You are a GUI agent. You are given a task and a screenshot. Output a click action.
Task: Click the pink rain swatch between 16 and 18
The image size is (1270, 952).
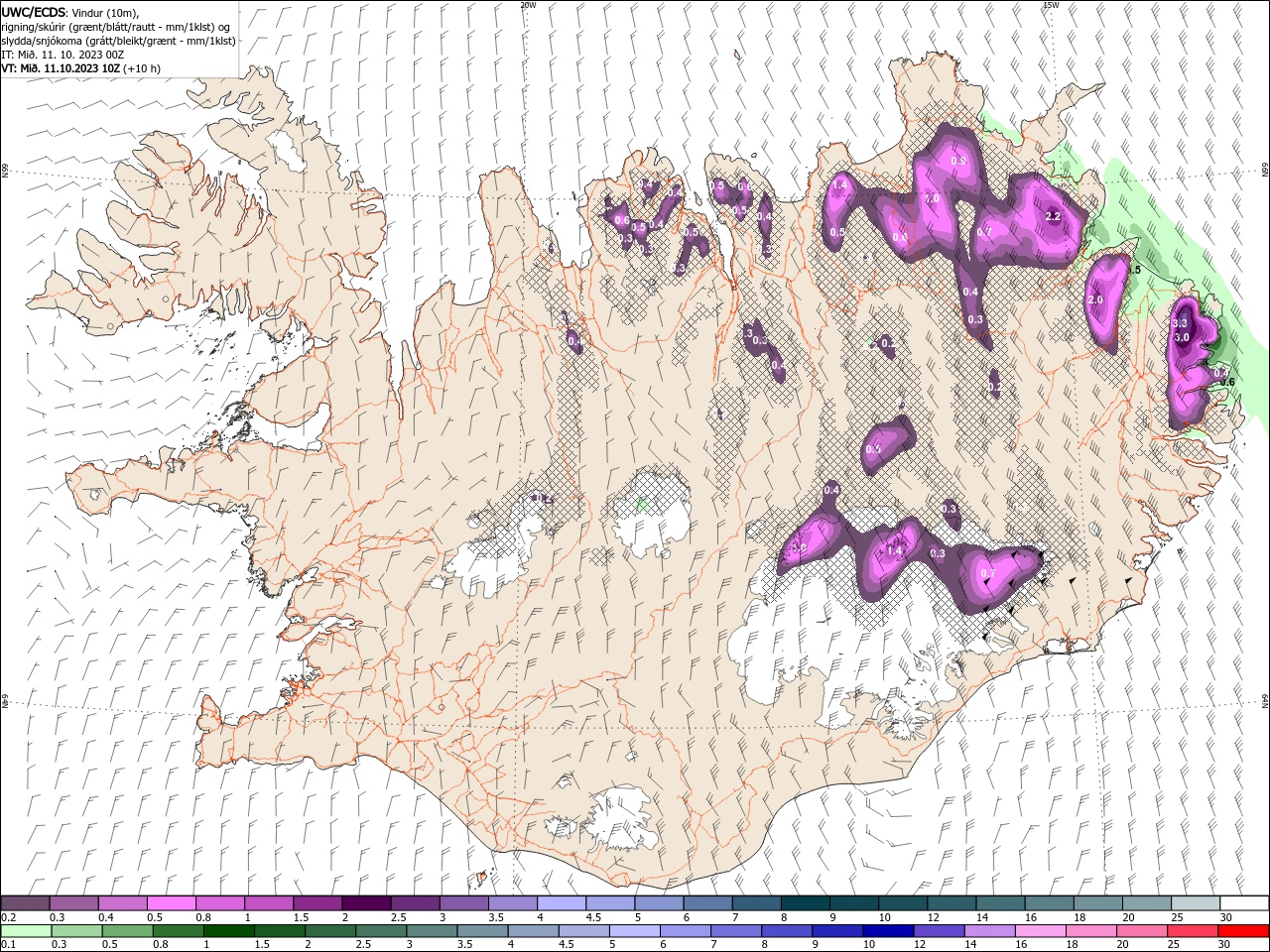(1039, 931)
